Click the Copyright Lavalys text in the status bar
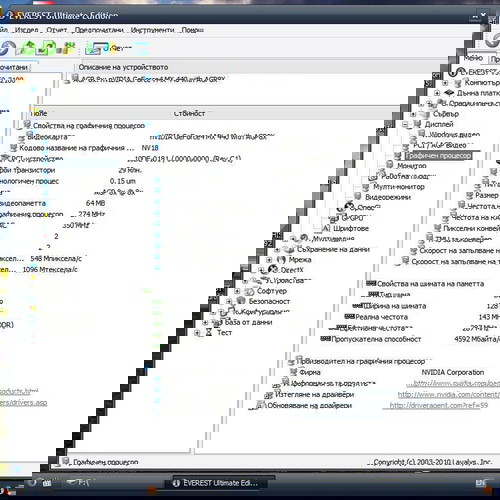Screen dimensions: 500x500 click(432, 462)
